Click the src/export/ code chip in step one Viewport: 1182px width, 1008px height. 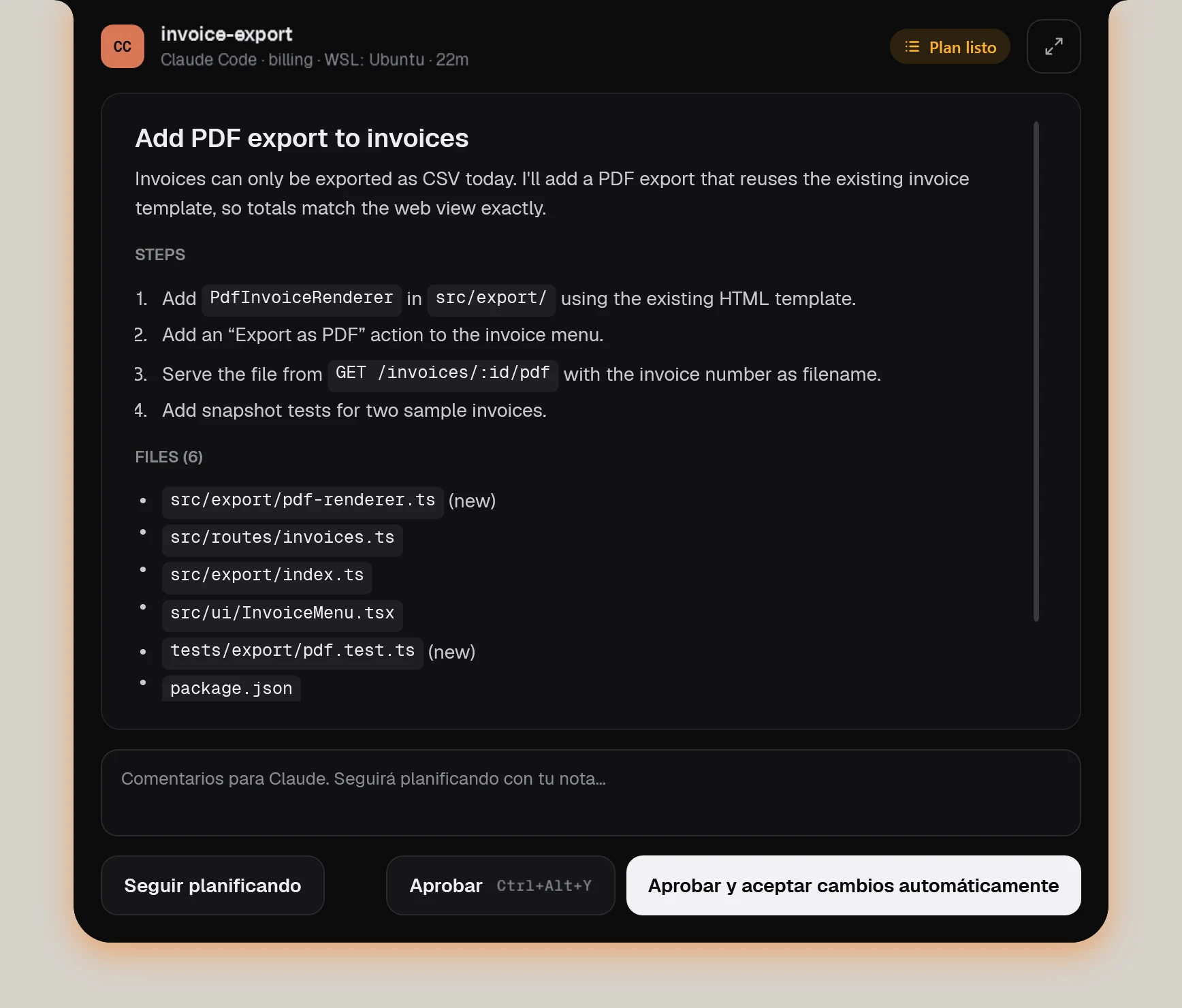491,298
